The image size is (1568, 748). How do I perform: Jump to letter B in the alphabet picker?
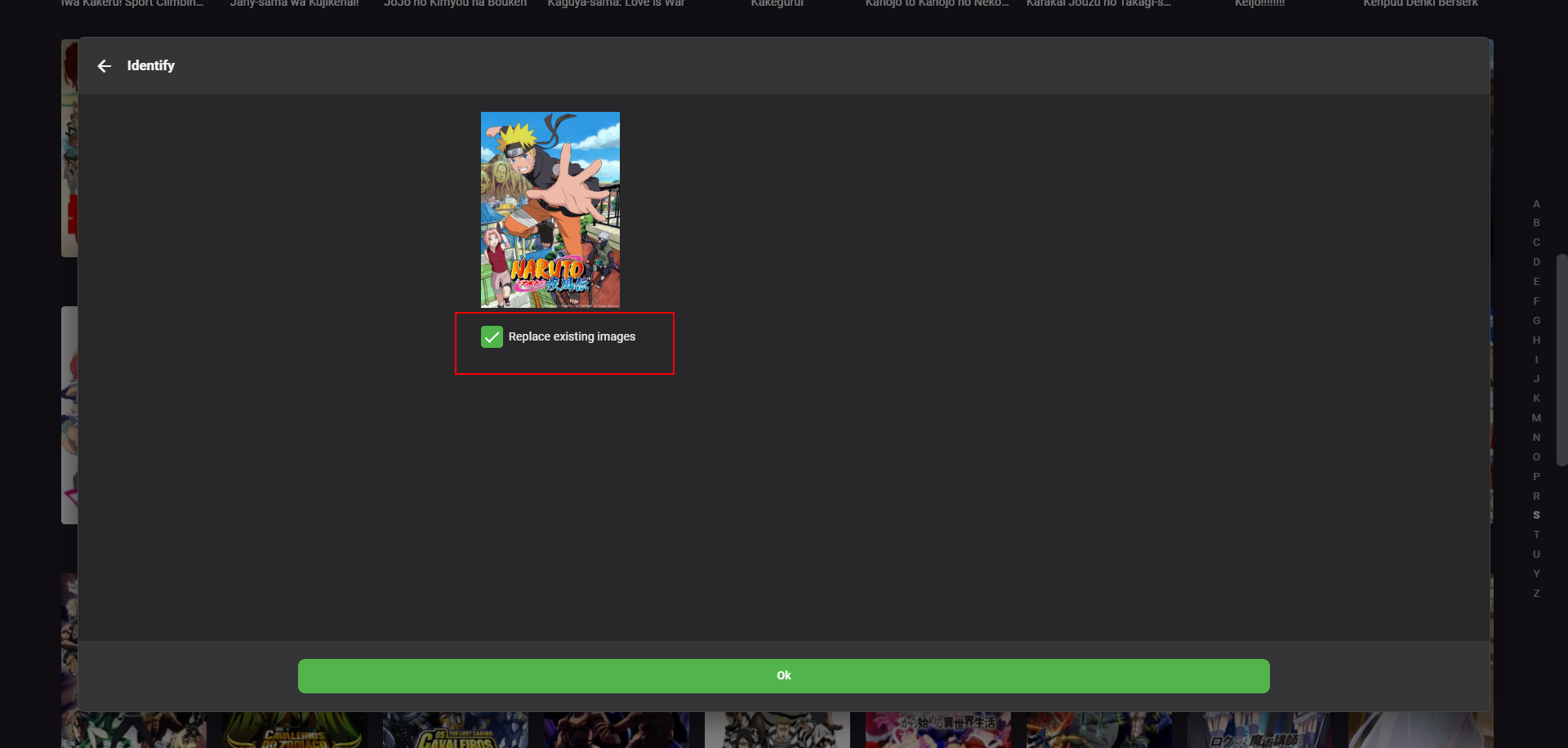[1536, 223]
